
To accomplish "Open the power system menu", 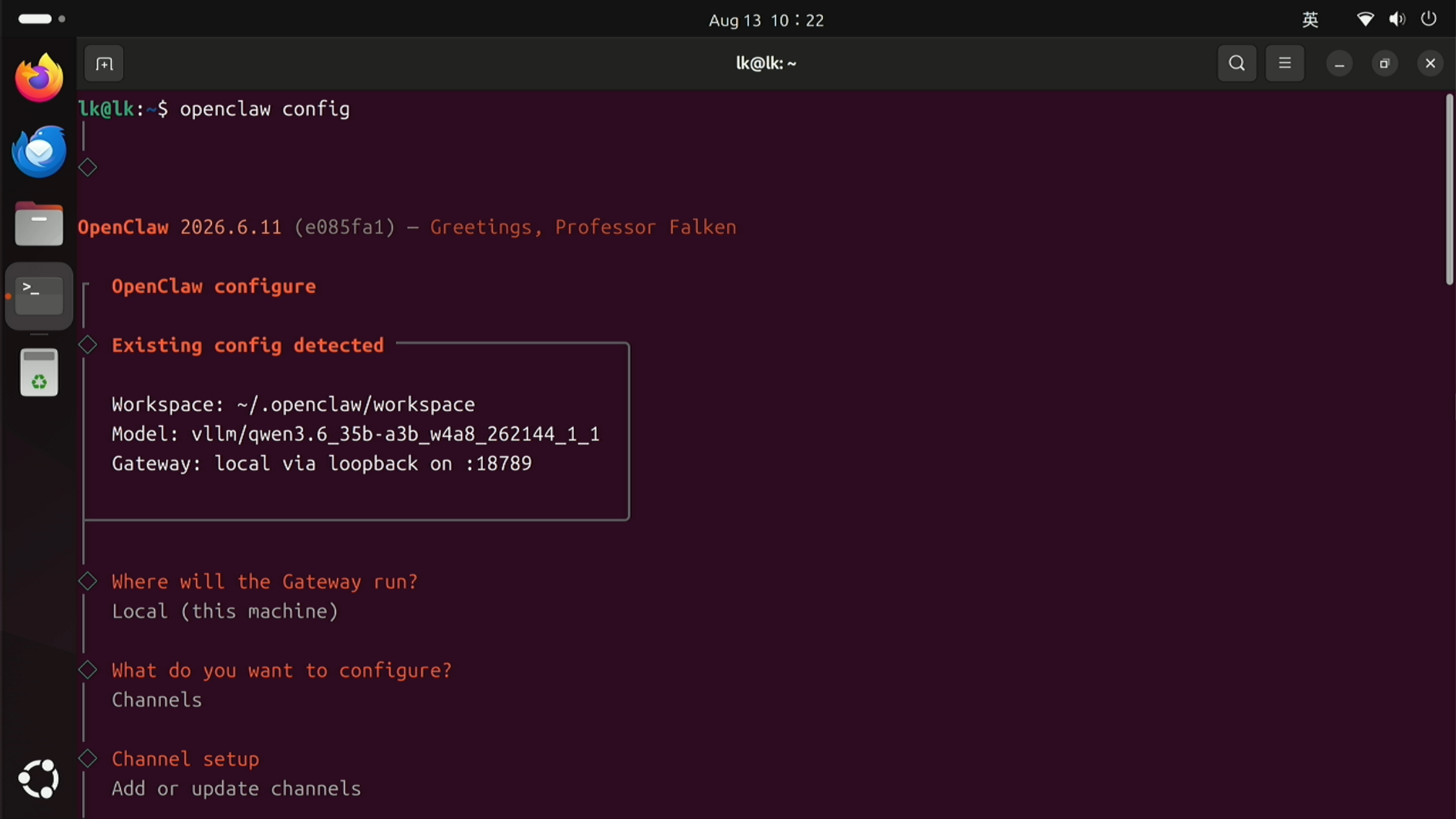I will point(1428,19).
